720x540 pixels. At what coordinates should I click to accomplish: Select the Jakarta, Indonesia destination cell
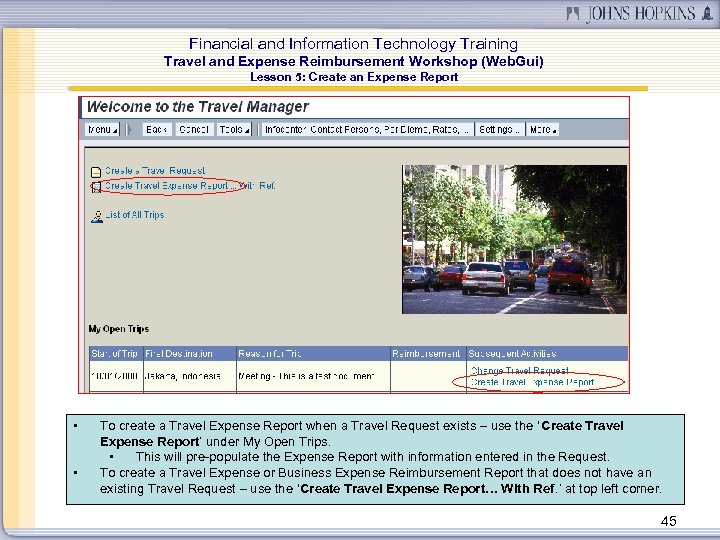click(x=190, y=376)
